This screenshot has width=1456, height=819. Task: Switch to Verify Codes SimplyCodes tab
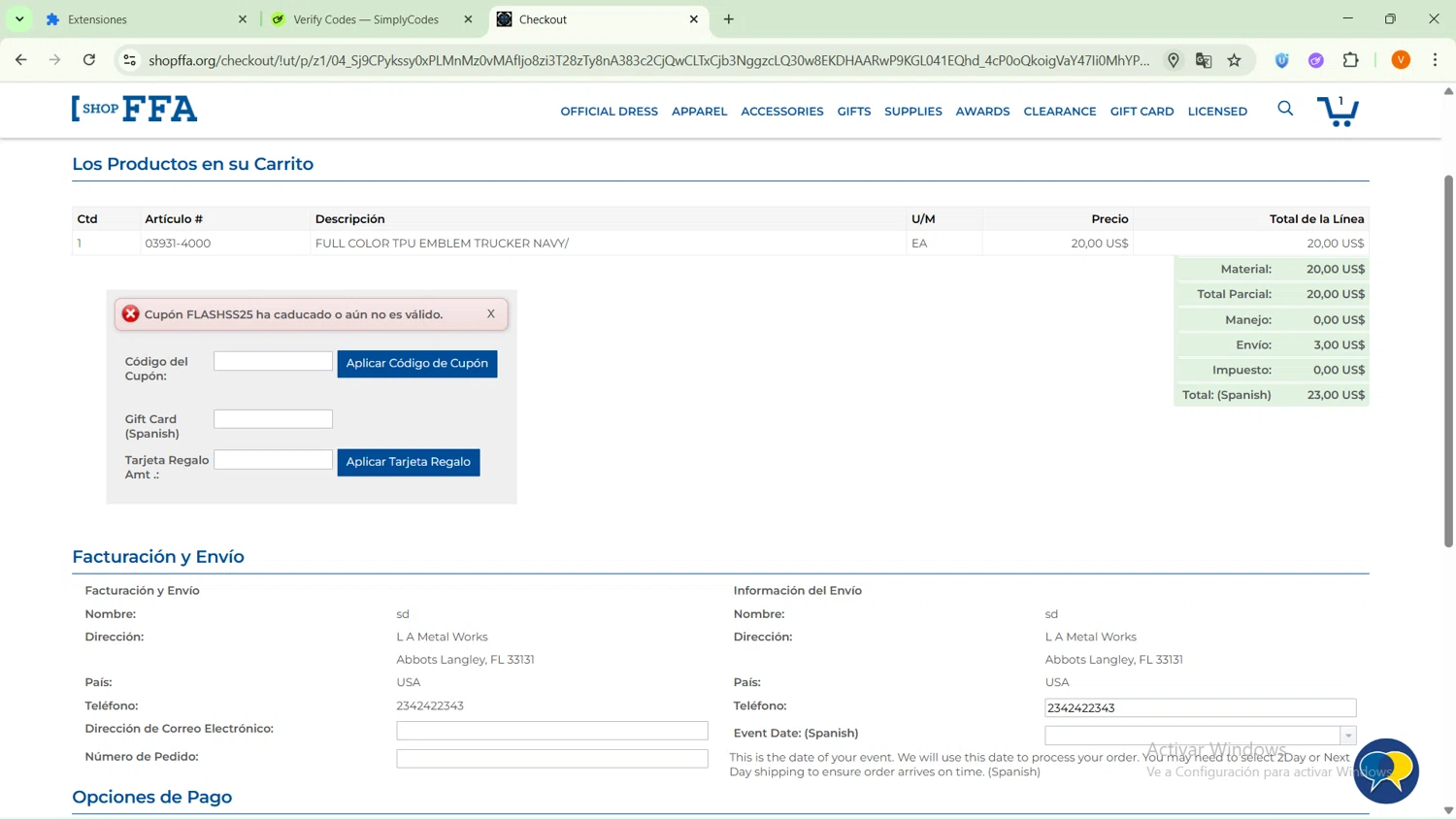click(371, 19)
